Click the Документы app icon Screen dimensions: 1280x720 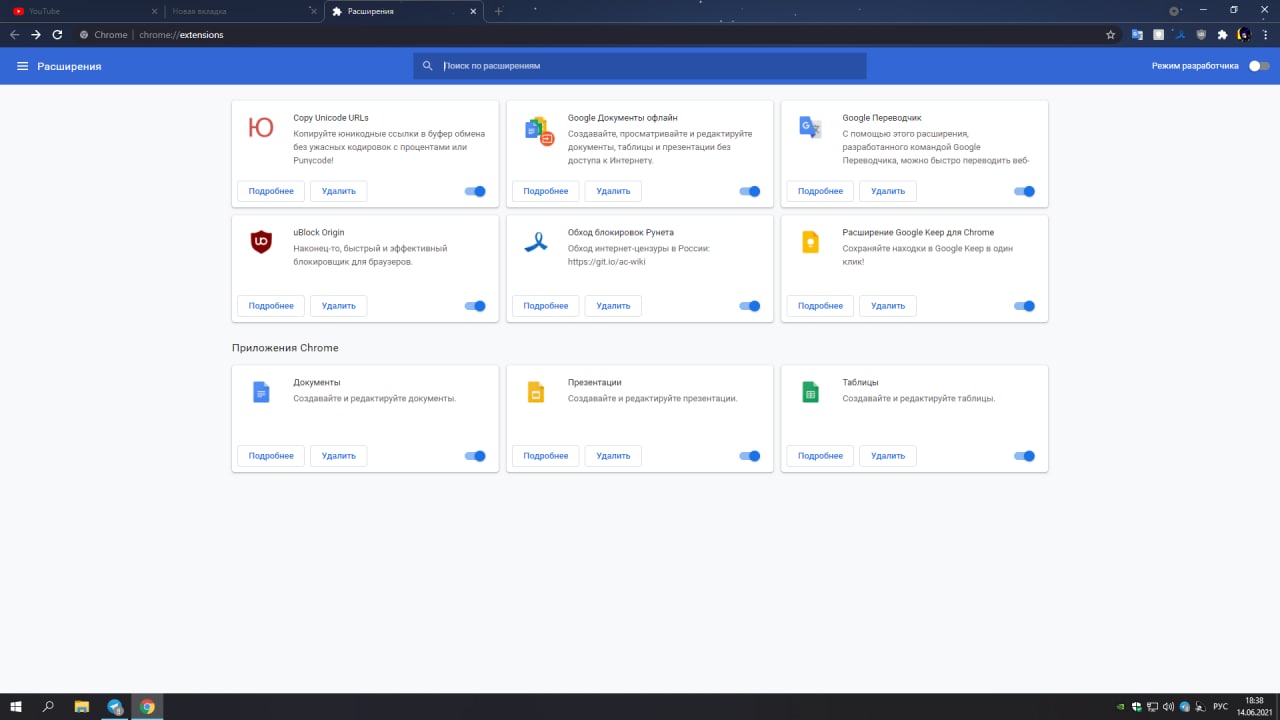click(261, 392)
